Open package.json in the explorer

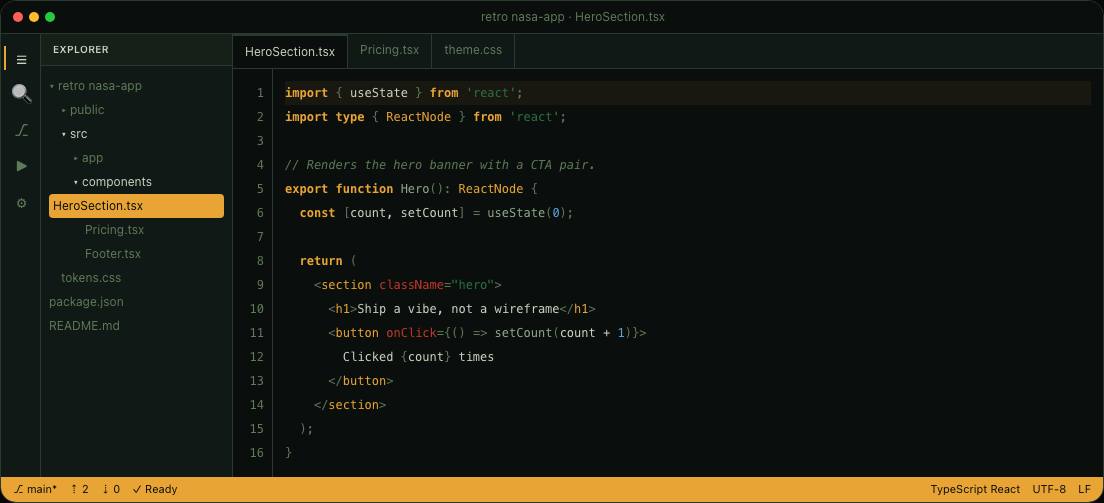coord(86,302)
